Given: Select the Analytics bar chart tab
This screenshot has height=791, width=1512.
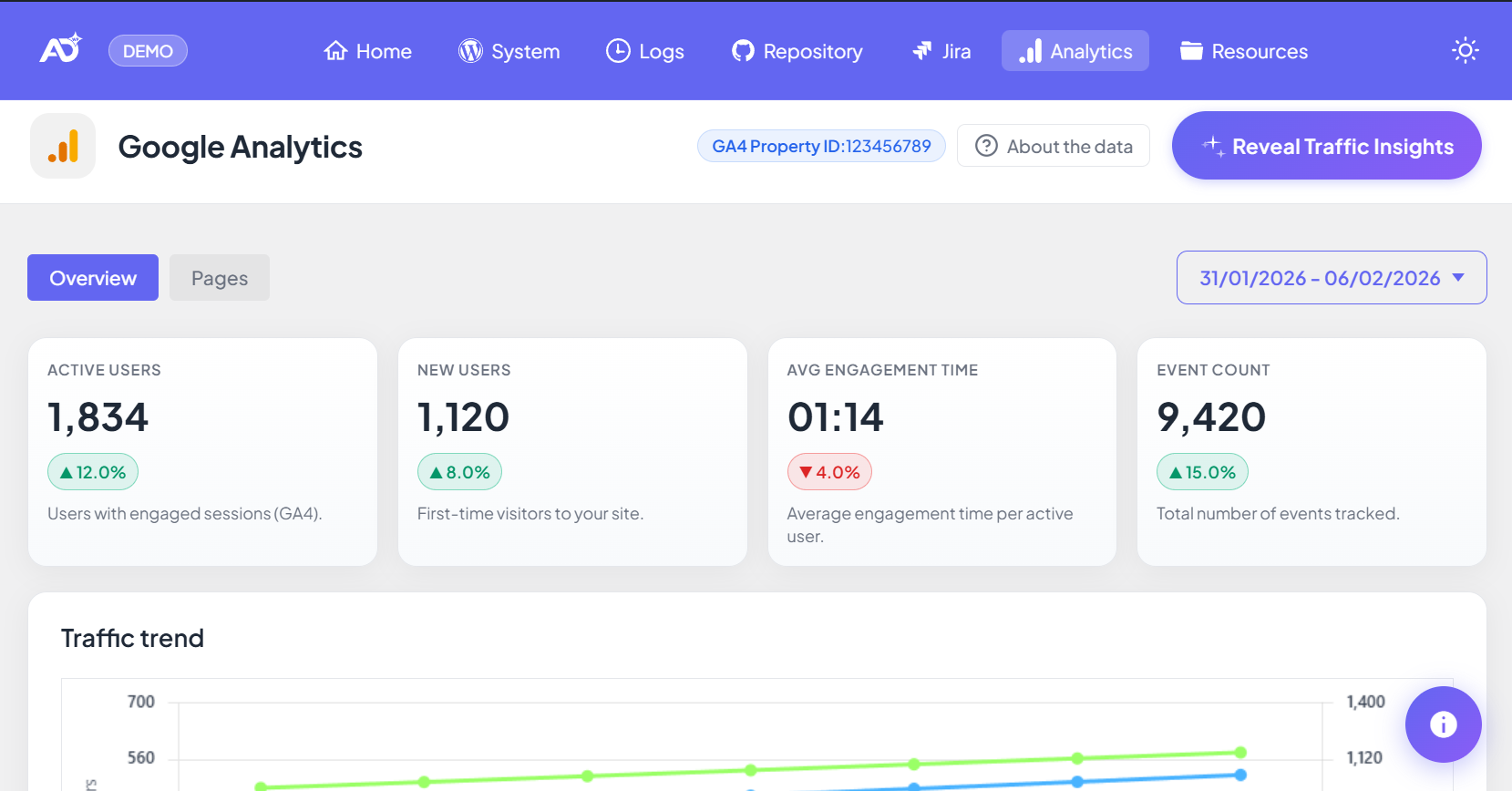Looking at the screenshot, I should (x=1075, y=51).
